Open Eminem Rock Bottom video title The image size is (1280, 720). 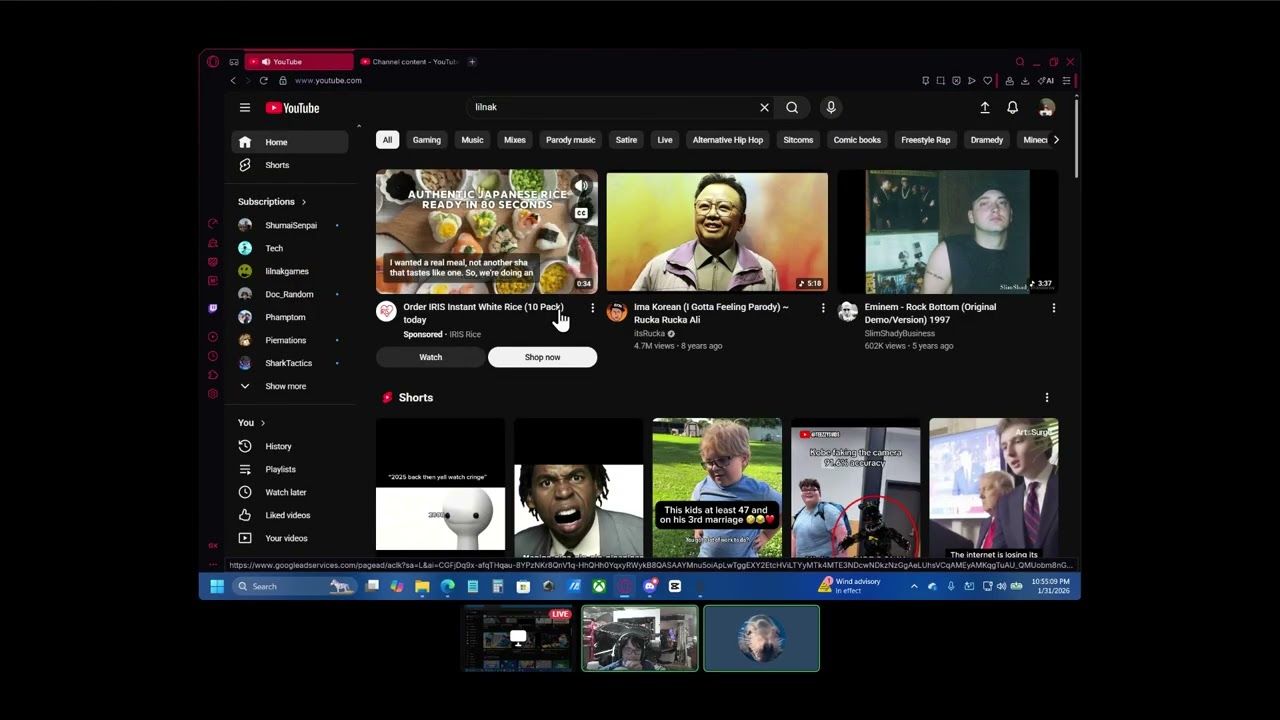pos(930,313)
